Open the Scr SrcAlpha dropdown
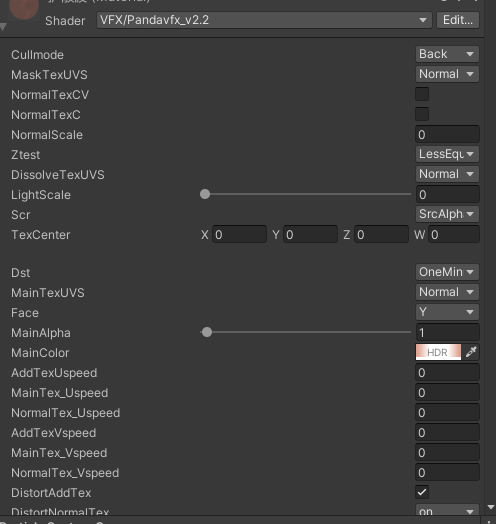 [x=447, y=214]
